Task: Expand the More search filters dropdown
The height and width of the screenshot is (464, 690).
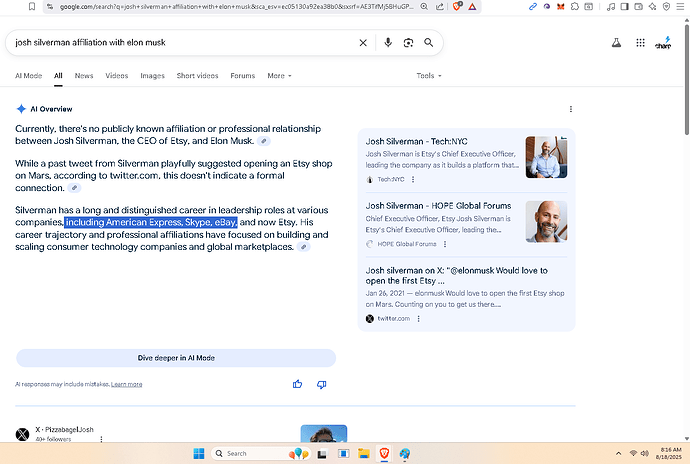Action: 279,76
